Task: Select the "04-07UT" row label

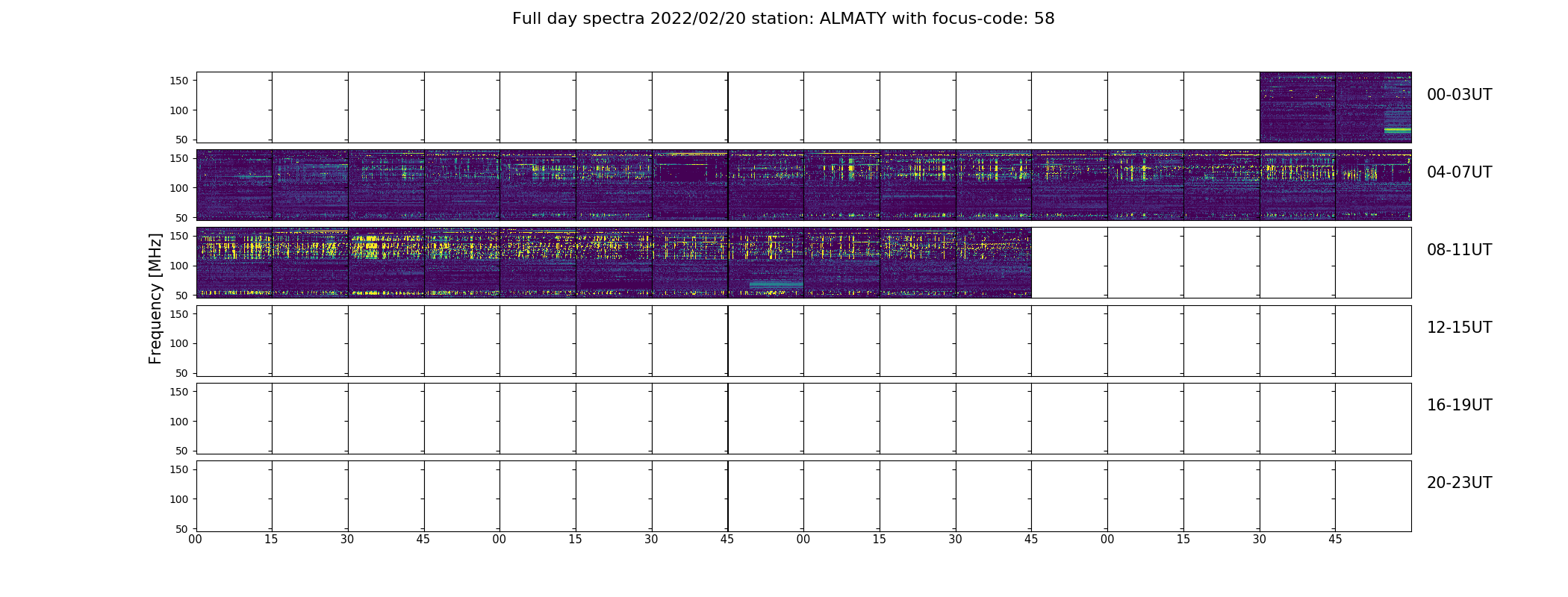Action: pyautogui.click(x=1459, y=172)
